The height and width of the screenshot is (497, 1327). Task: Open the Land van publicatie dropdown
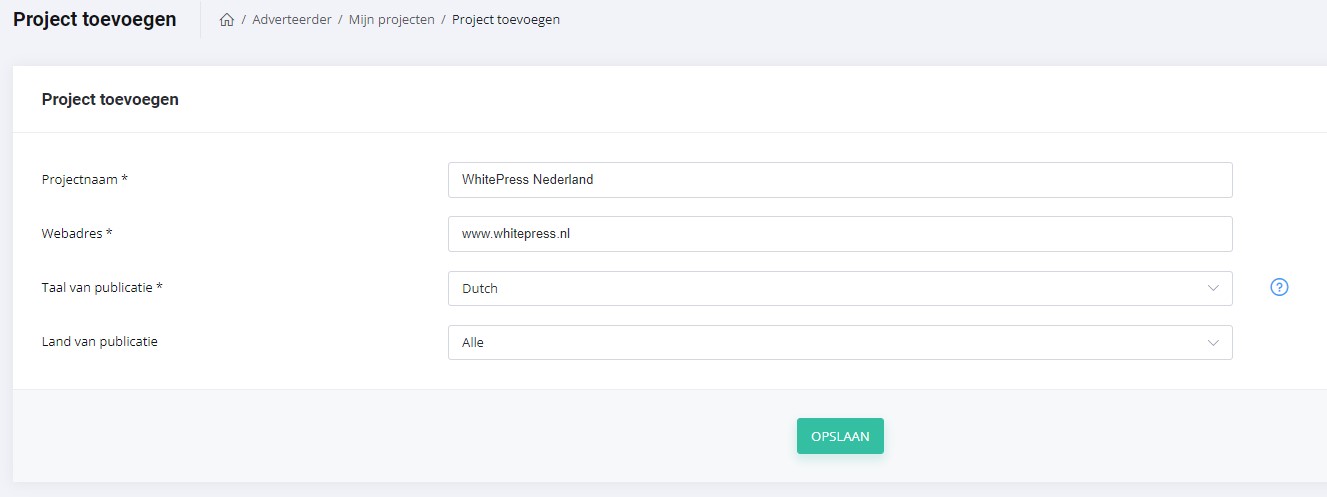coord(840,342)
